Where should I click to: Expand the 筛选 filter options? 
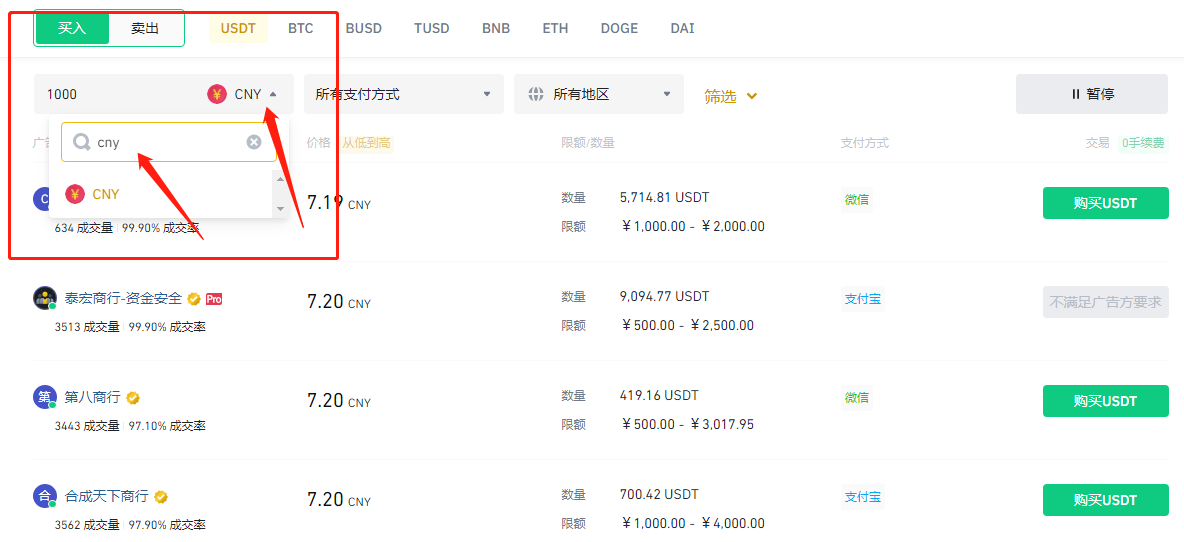click(x=731, y=96)
